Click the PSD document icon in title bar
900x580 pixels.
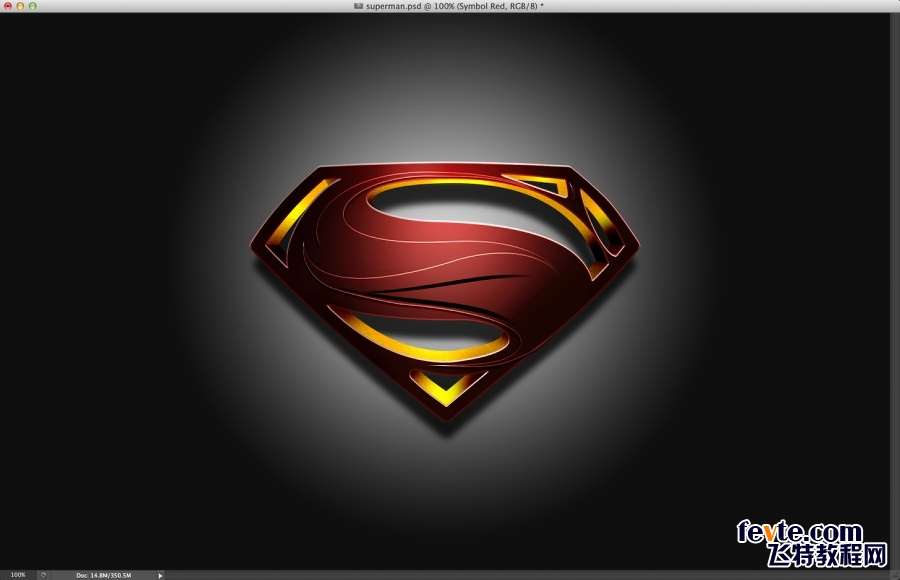(358, 6)
